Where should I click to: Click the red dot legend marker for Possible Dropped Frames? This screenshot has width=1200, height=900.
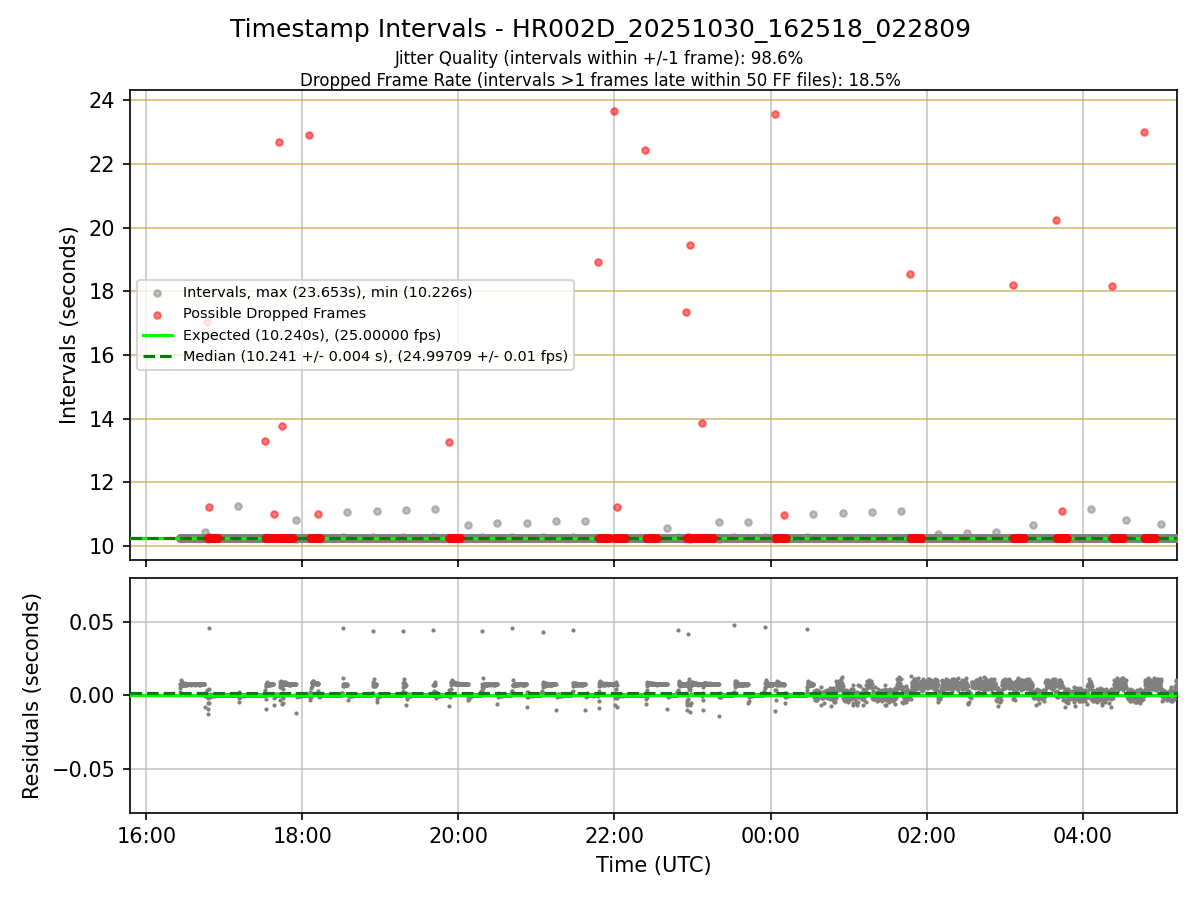(157, 314)
